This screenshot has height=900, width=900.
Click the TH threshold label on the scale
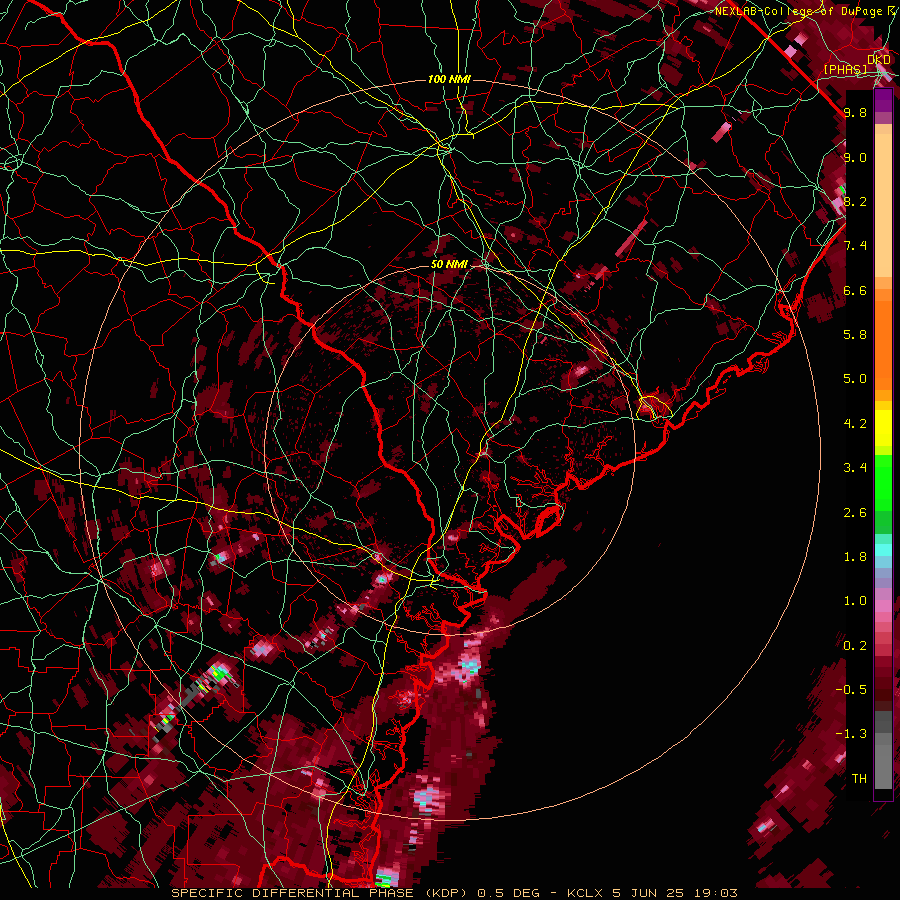859,779
